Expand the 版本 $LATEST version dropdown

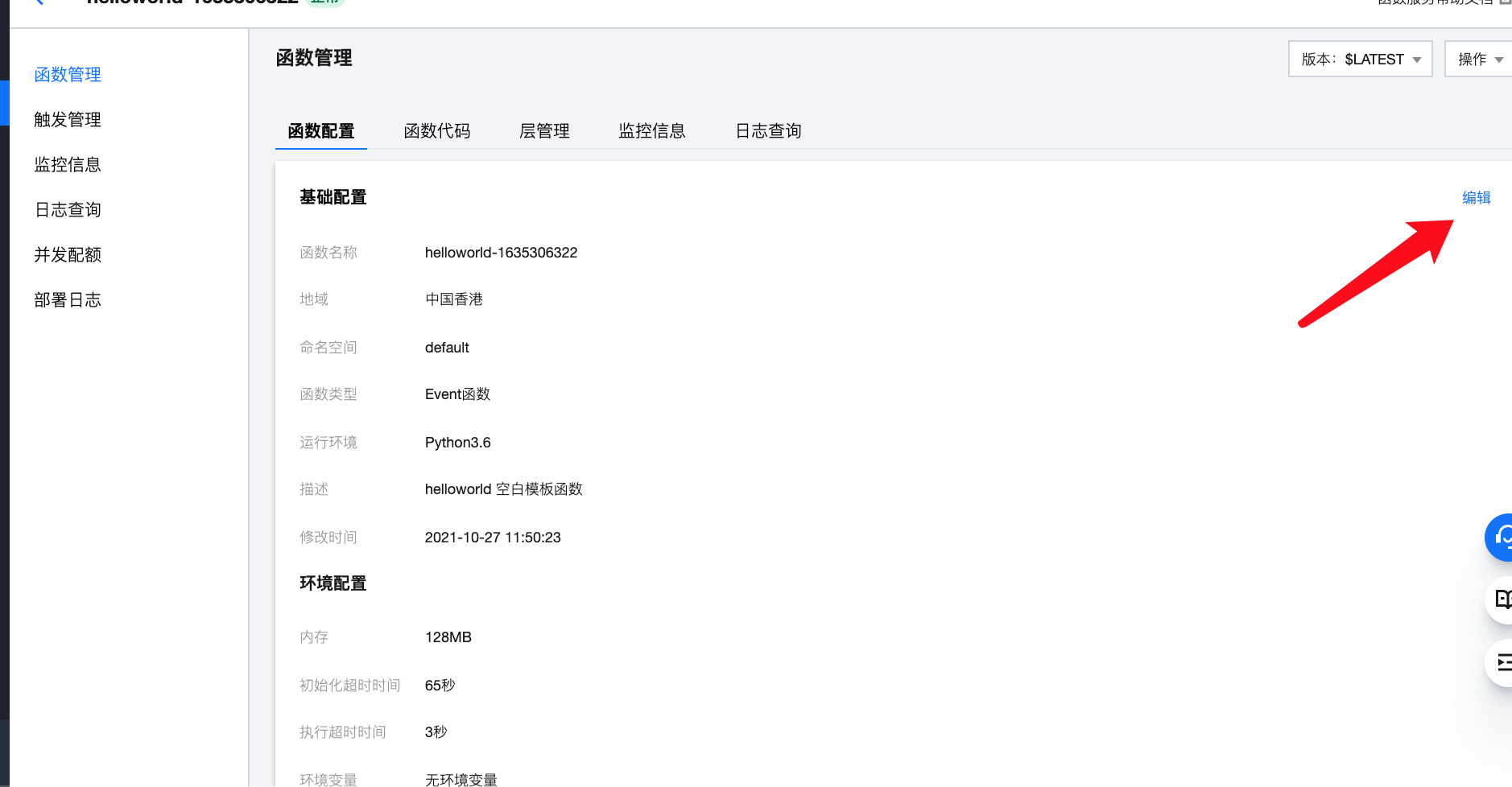tap(1360, 60)
